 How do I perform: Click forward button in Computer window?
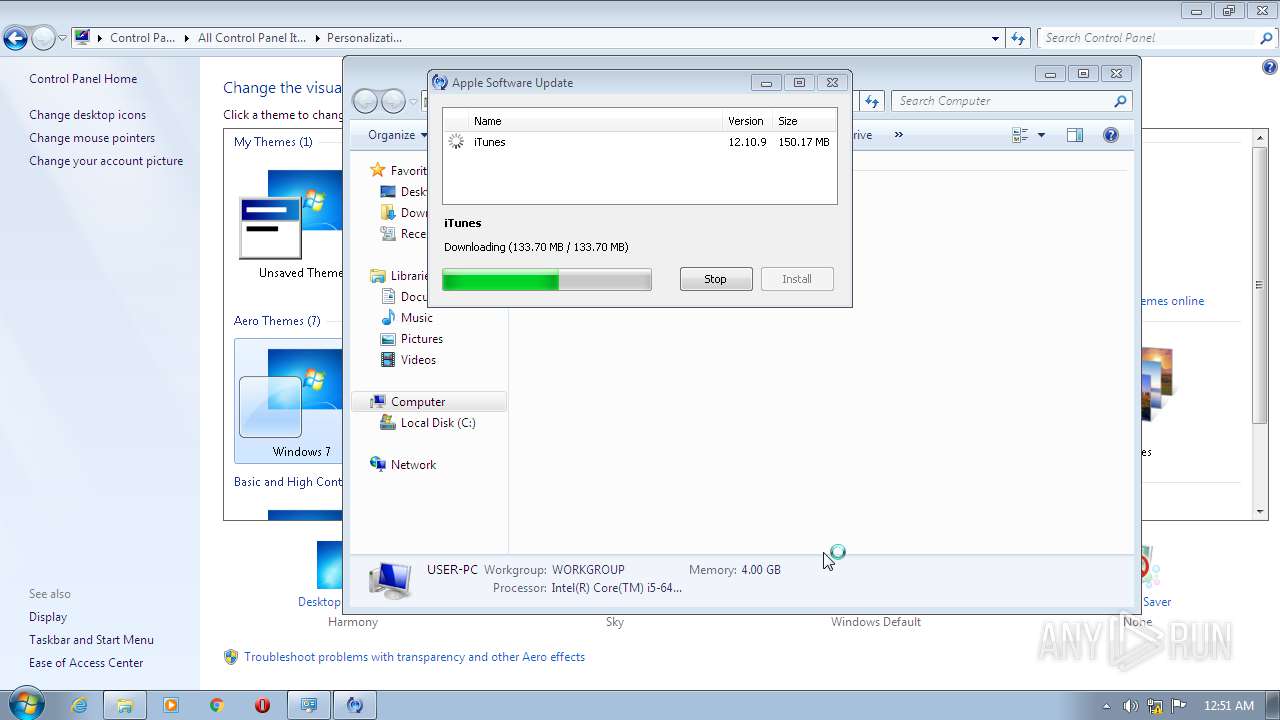393,101
